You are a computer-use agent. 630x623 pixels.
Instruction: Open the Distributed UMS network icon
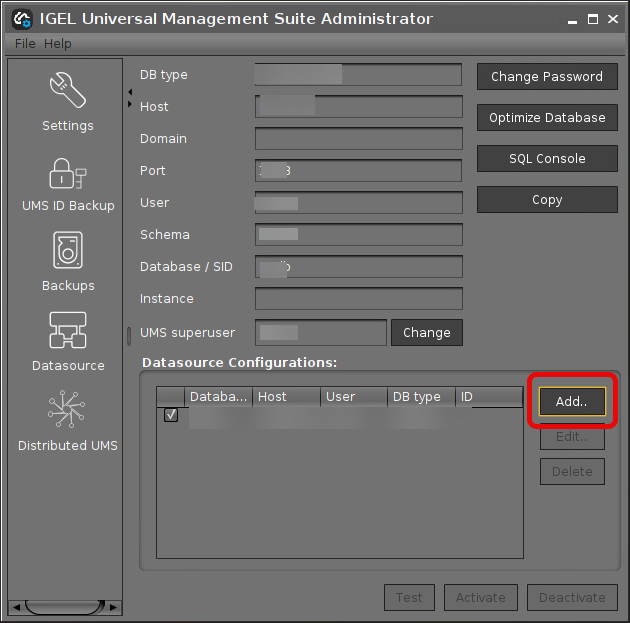pos(67,411)
